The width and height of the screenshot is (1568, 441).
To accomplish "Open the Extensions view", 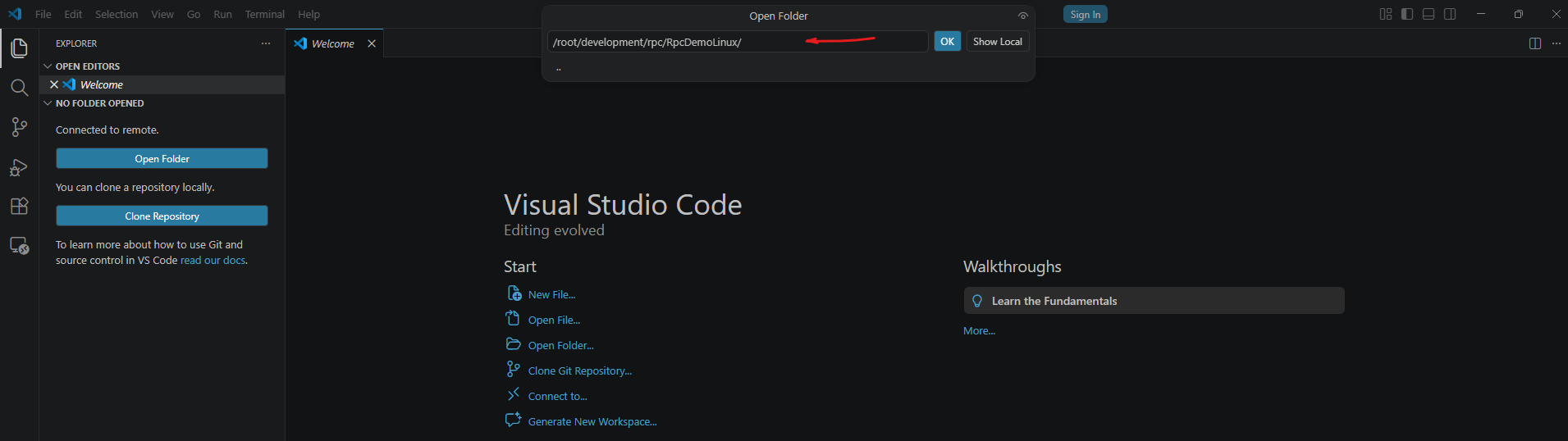I will pyautogui.click(x=19, y=207).
